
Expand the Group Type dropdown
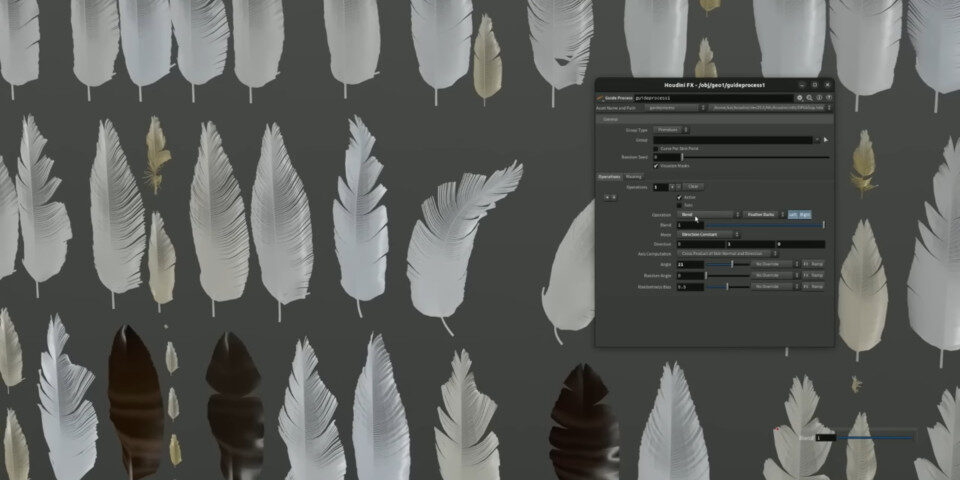(x=672, y=130)
